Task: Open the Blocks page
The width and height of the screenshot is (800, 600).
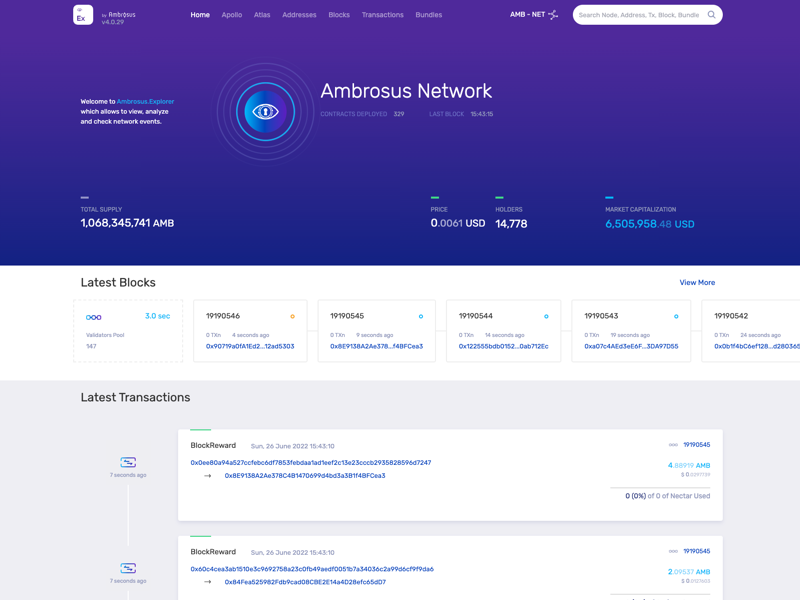Action: pos(339,15)
